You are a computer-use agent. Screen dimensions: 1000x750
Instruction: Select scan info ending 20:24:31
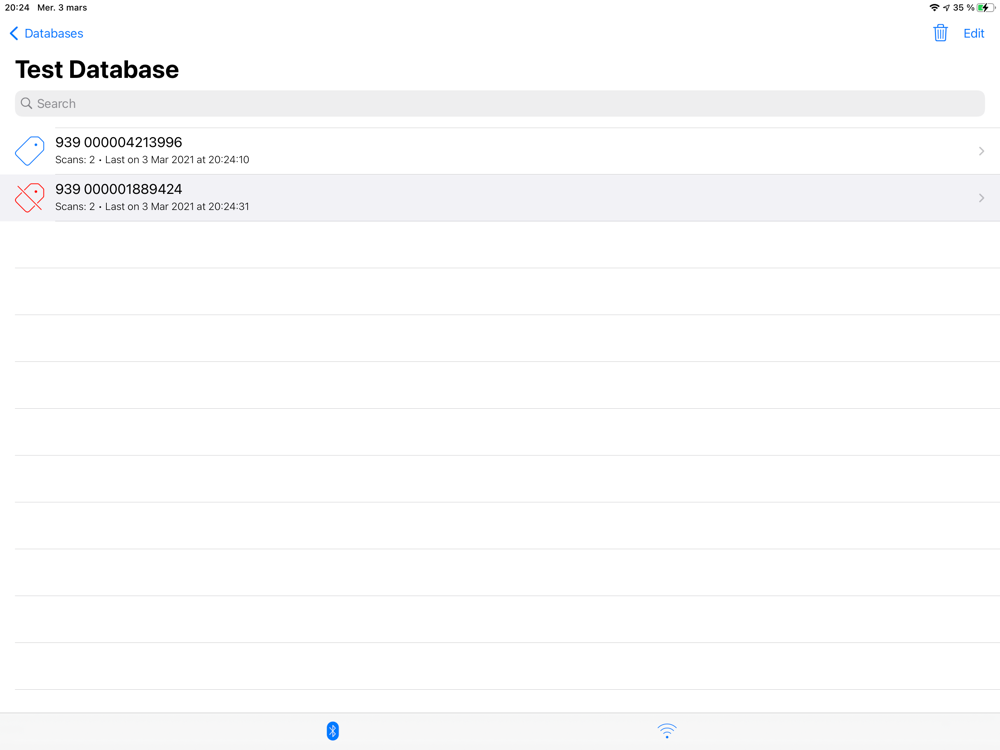click(152, 207)
